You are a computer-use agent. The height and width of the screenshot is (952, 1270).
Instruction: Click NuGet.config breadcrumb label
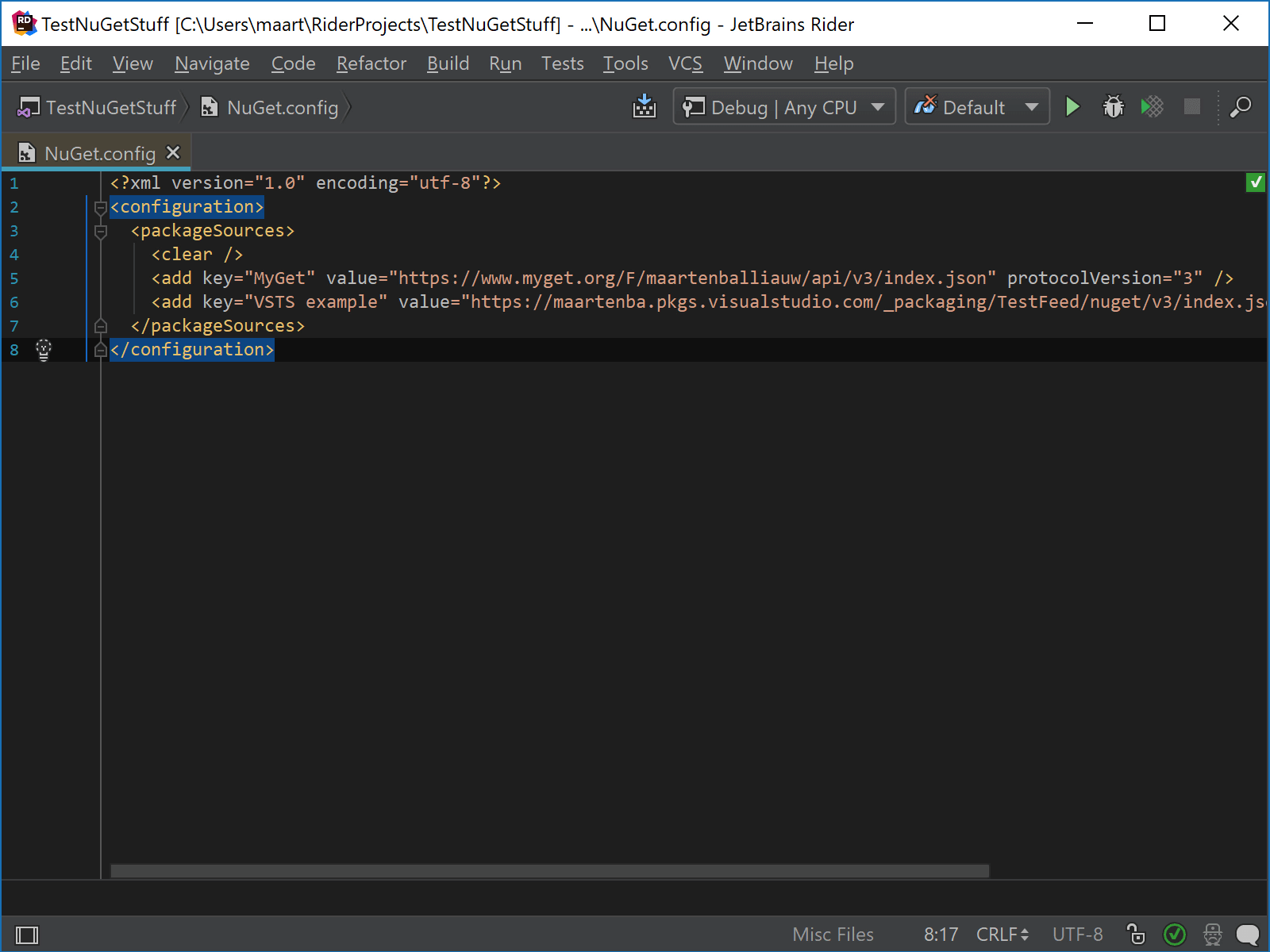coord(283,107)
